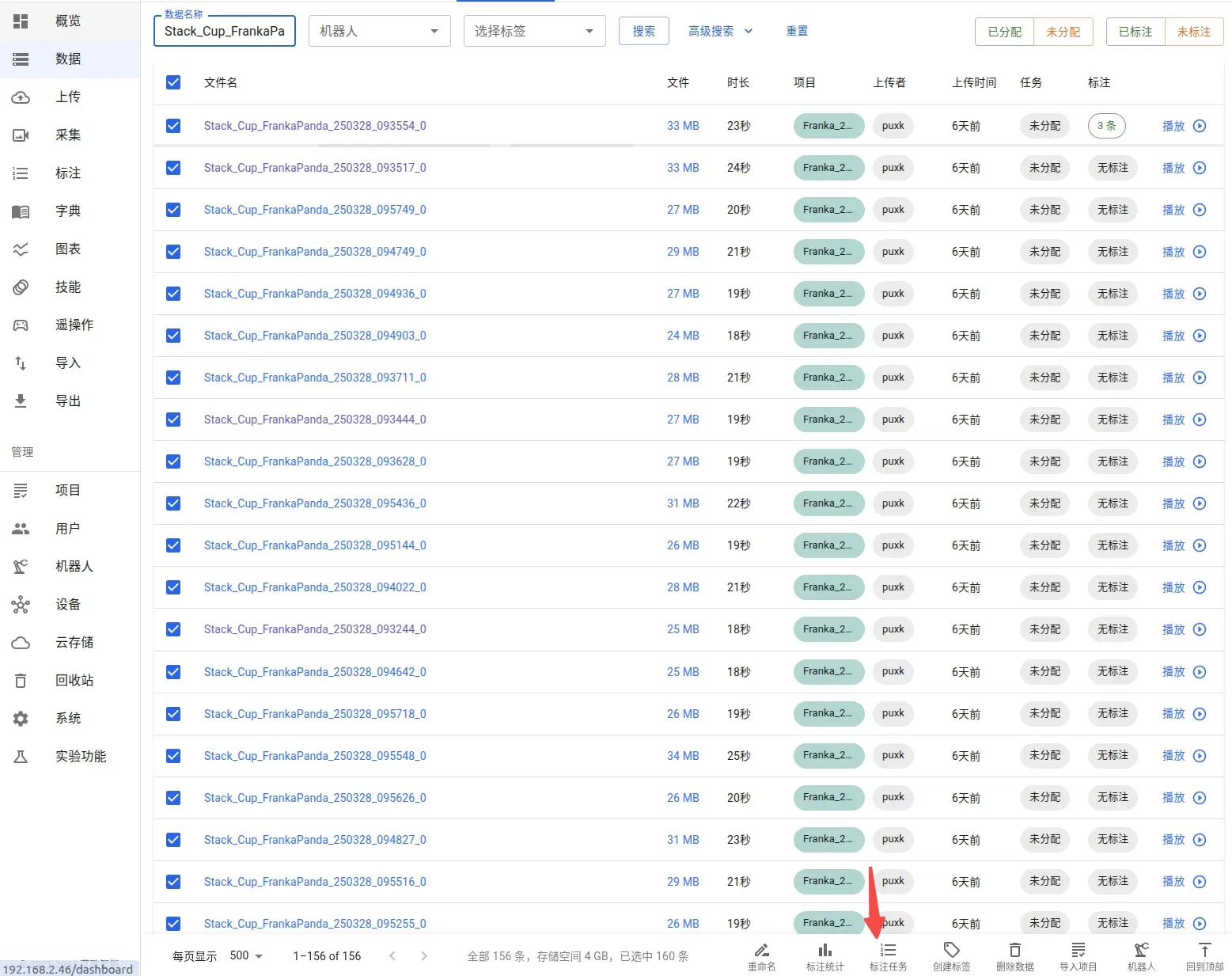Click 回到顶部 arrow icon
The width and height of the screenshot is (1232, 976).
tap(1204, 950)
